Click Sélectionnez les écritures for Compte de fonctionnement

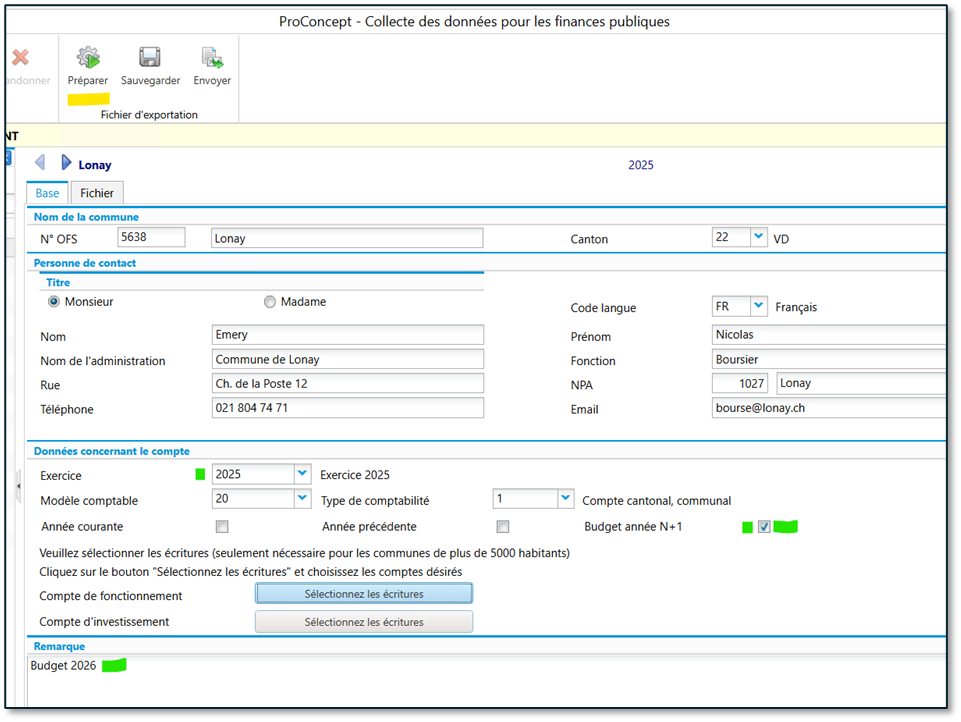click(364, 594)
